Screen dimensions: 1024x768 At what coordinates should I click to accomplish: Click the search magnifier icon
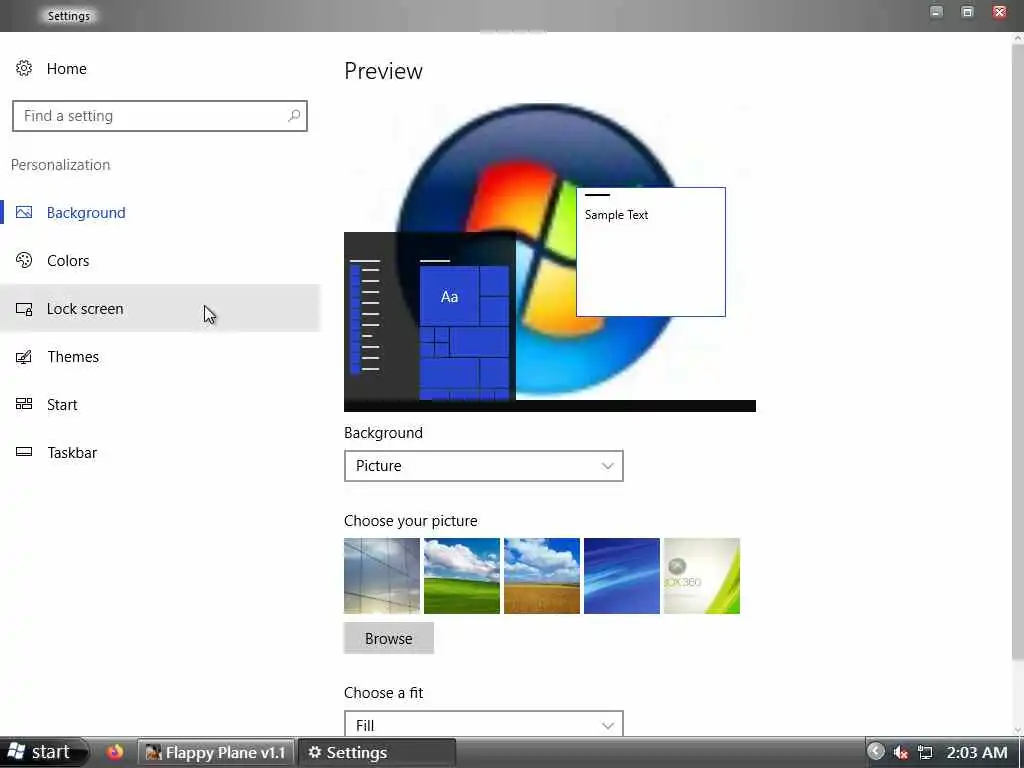[294, 116]
